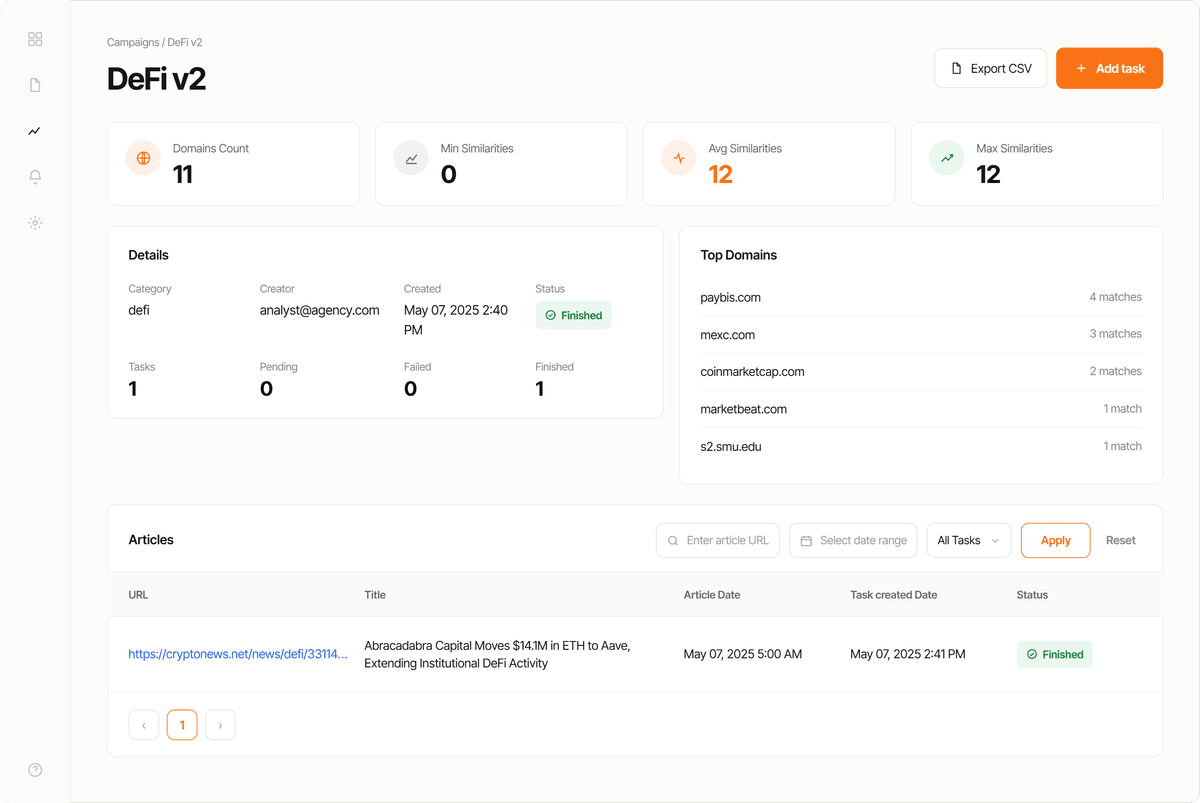
Task: Go to previous page of articles
Action: click(x=144, y=725)
